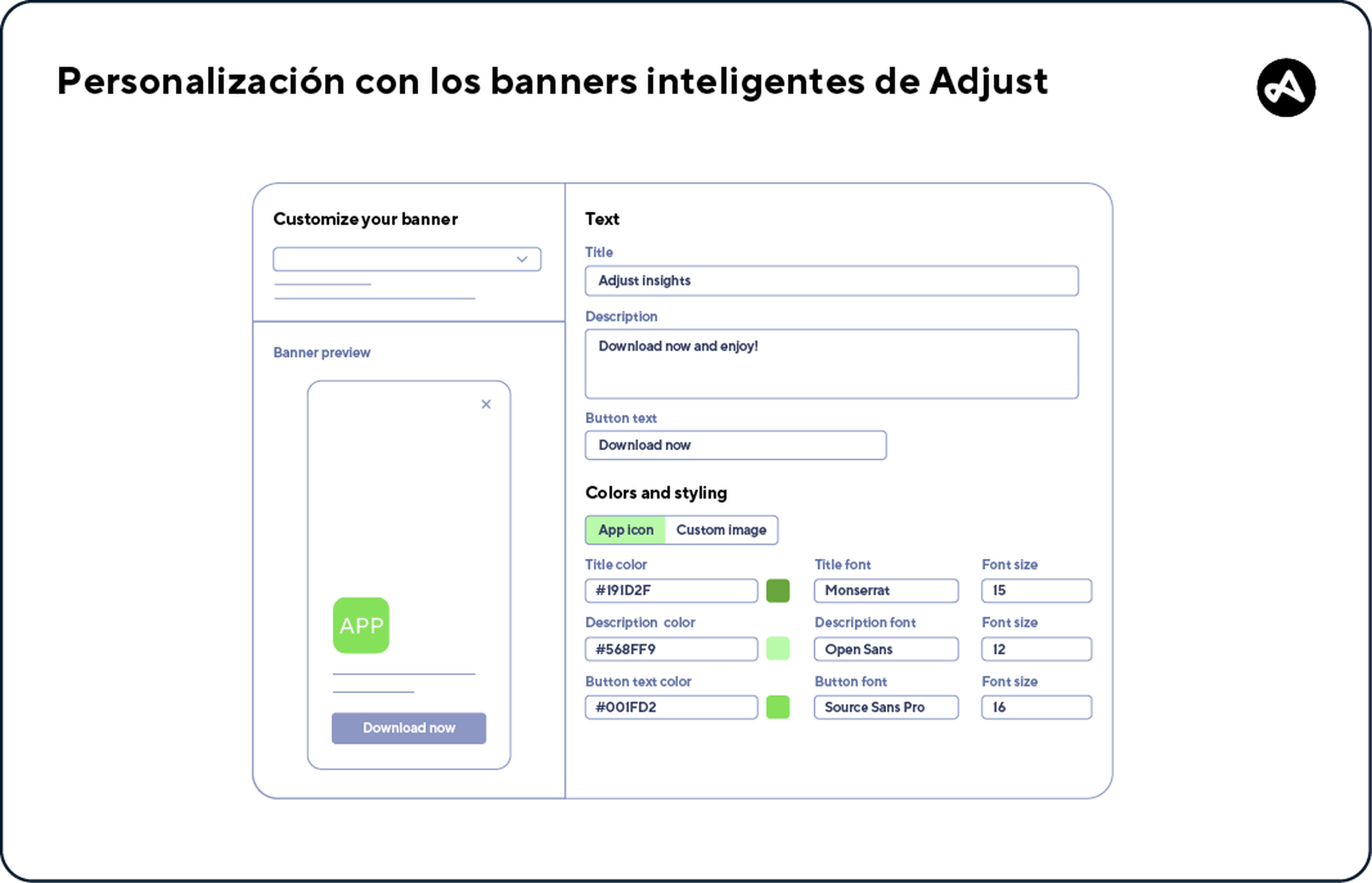Screen dimensions: 1372x883
Task: Click the Customize your banner heading
Action: click(x=365, y=219)
